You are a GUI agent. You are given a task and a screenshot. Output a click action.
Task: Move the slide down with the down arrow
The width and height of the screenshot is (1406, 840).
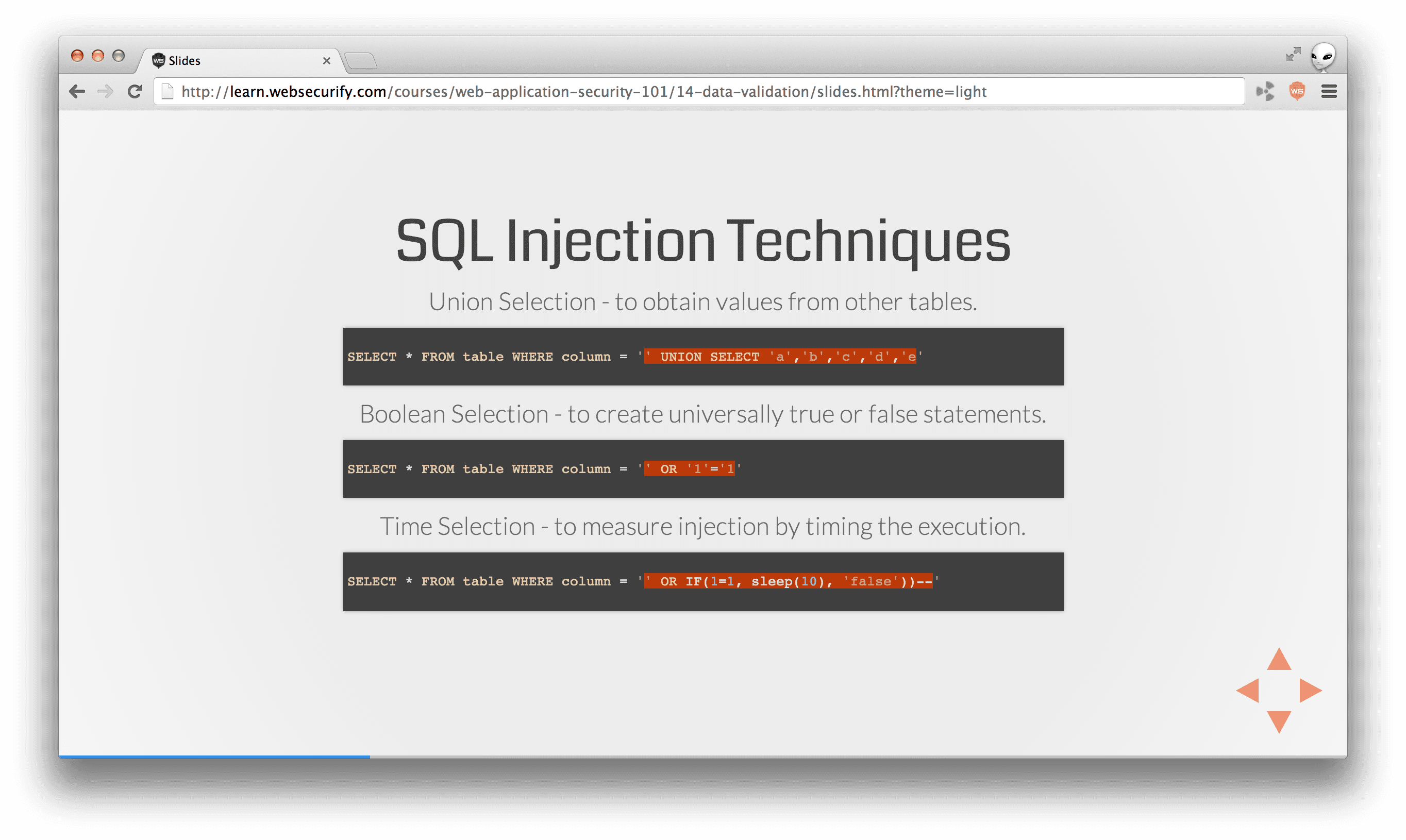tap(1279, 721)
